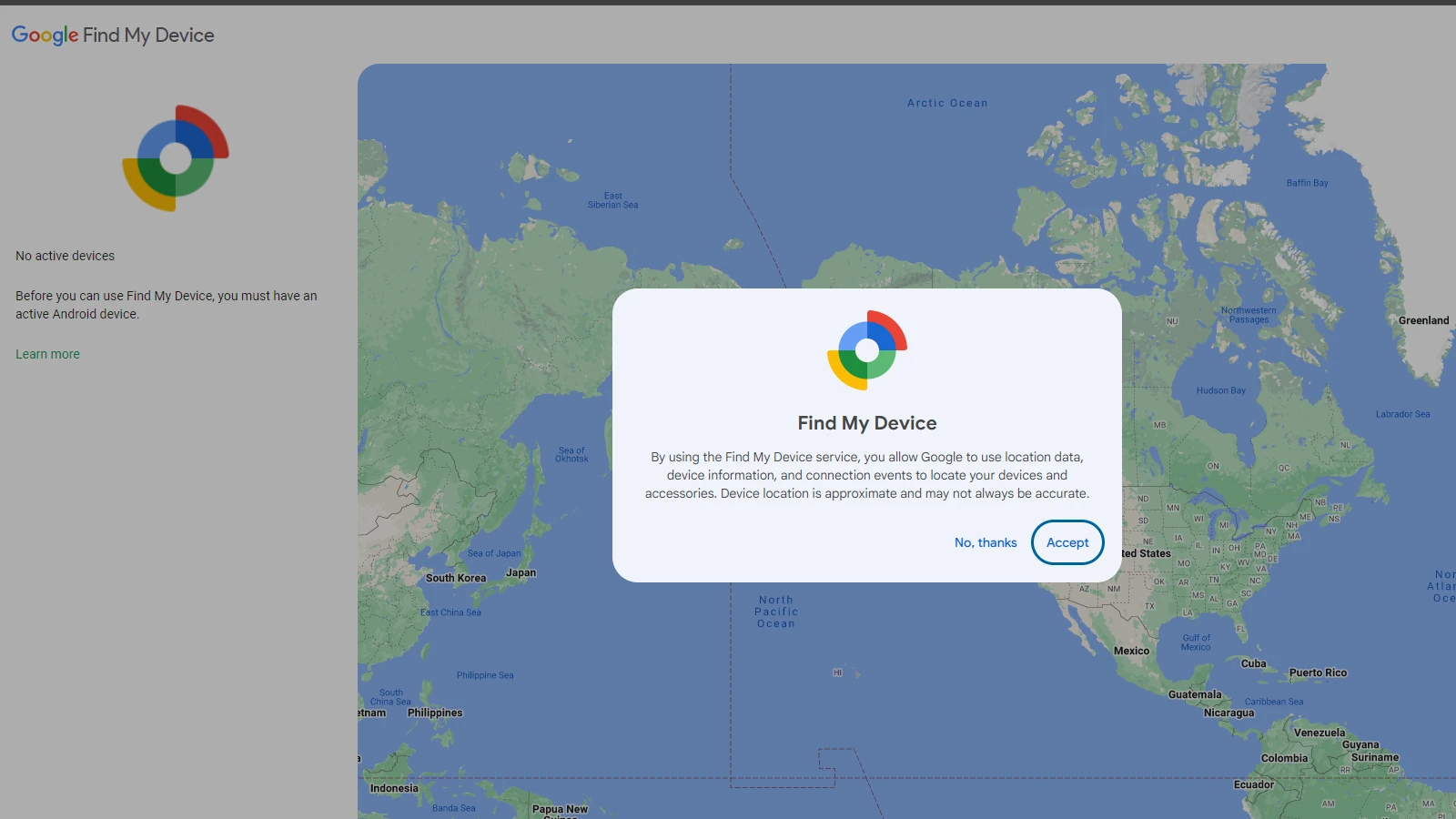Screen dimensions: 1456x819
Task: Click the Papua New Guinea label on the map
Action: coord(560,812)
